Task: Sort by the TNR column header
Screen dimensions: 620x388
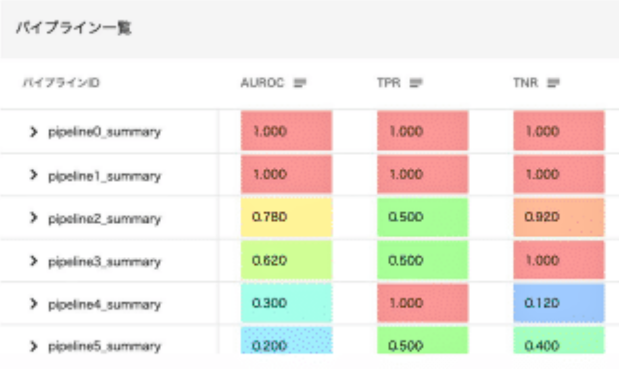Action: (x=525, y=83)
